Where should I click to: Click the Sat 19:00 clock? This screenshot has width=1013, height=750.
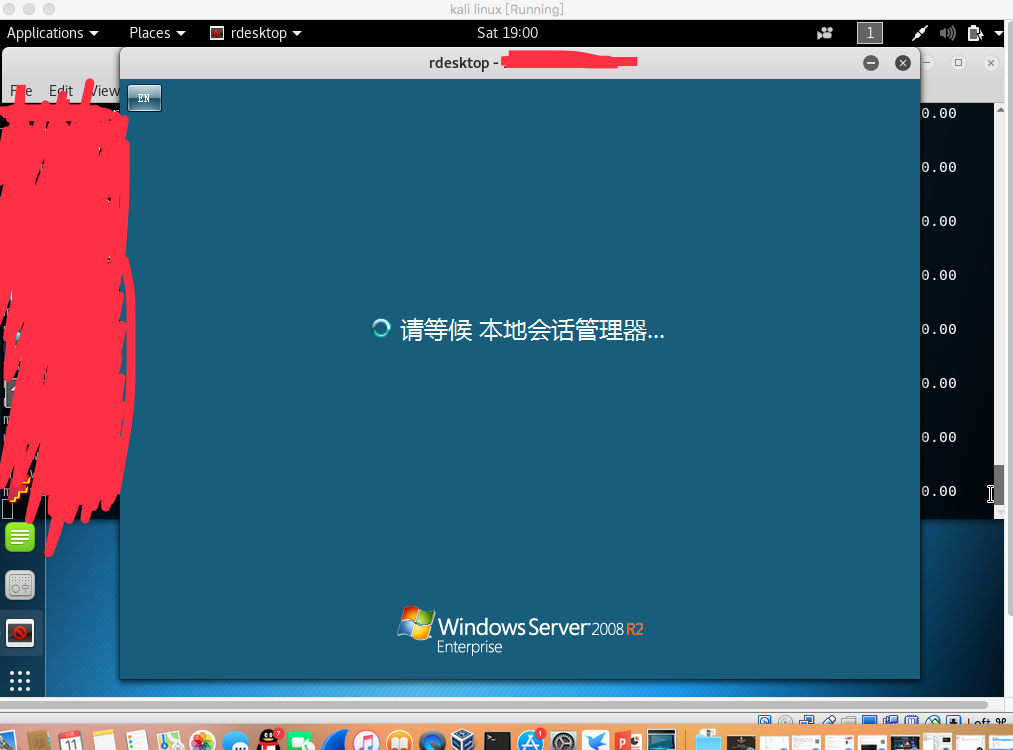508,33
